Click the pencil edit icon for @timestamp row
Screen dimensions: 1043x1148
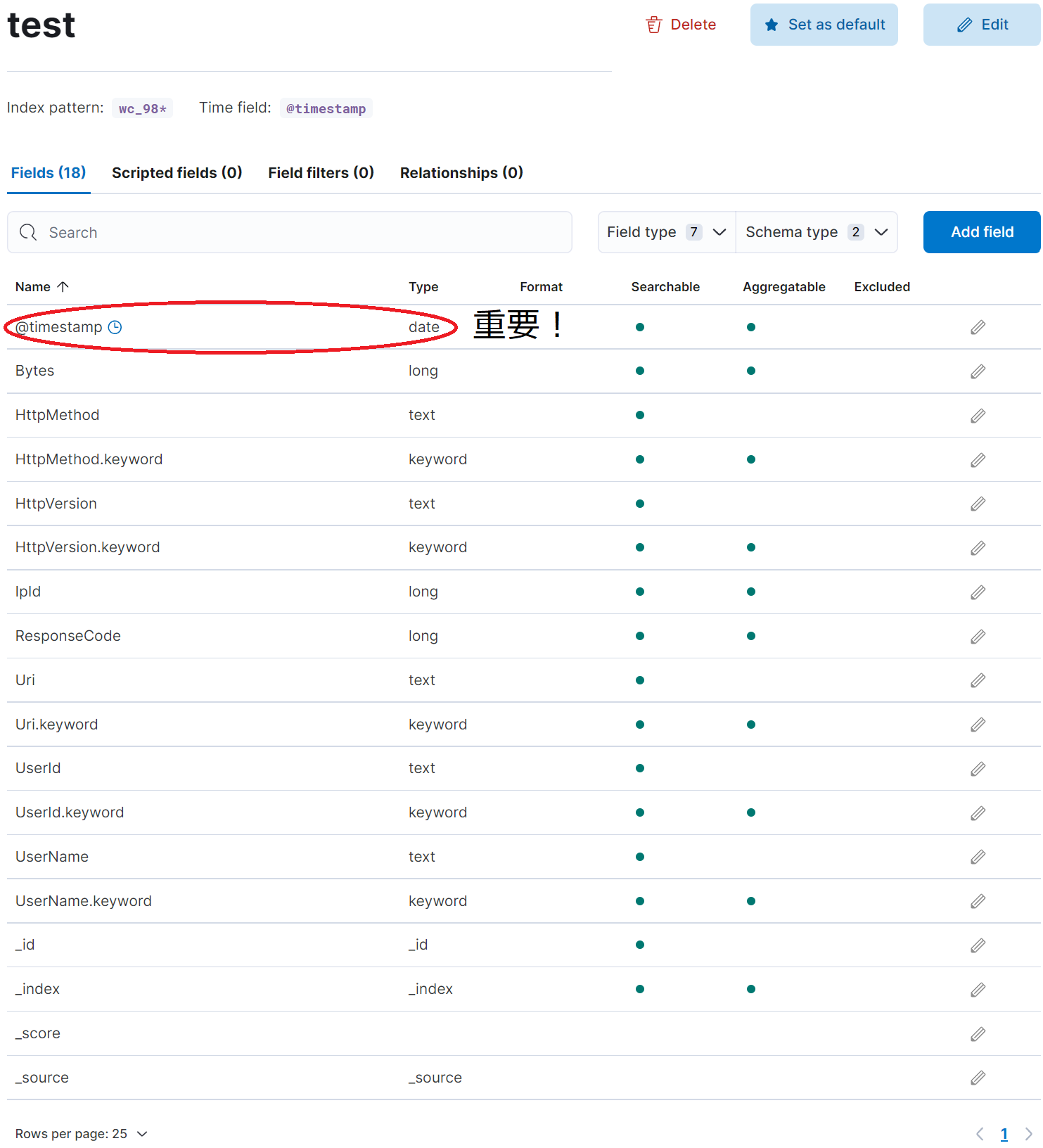[978, 327]
